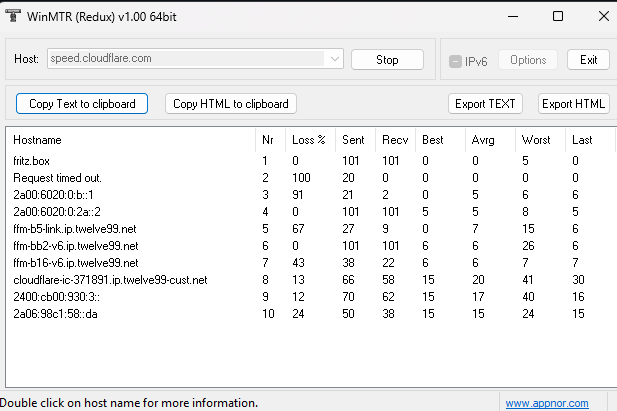Image resolution: width=617 pixels, height=411 pixels.
Task: Select hop 2a00:6020:0:2a::2
Action: [x=311, y=211]
